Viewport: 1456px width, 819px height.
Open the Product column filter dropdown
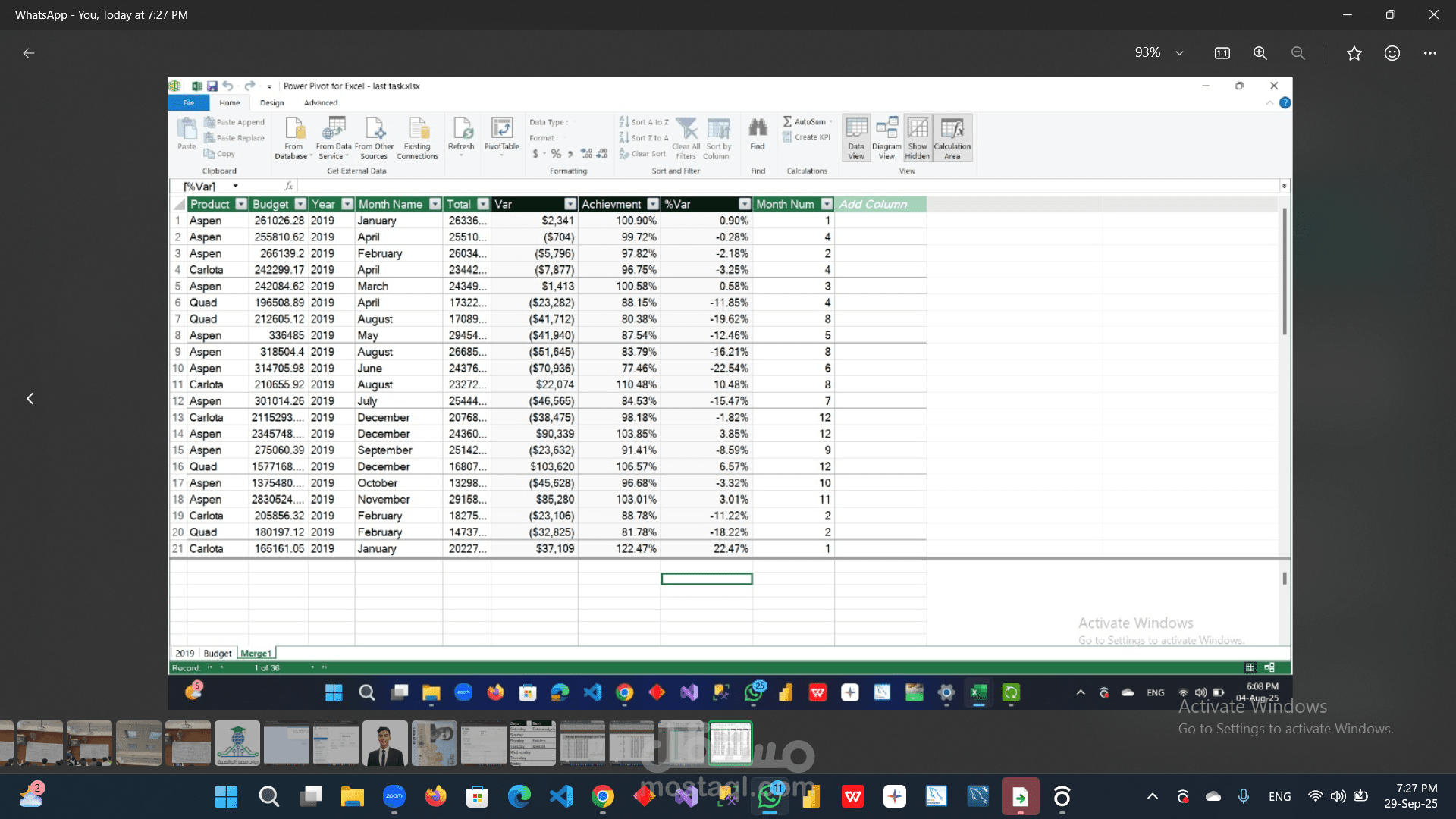coord(241,204)
